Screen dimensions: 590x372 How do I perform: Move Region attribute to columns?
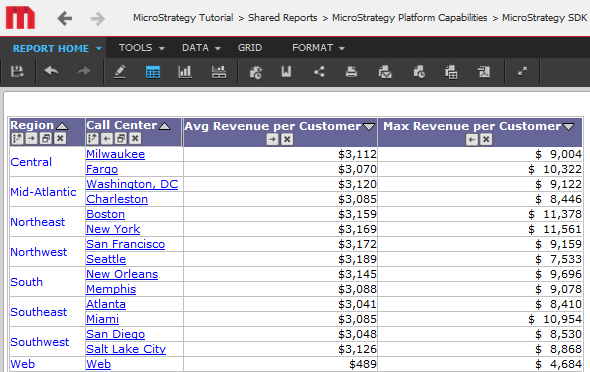pyautogui.click(x=17, y=138)
